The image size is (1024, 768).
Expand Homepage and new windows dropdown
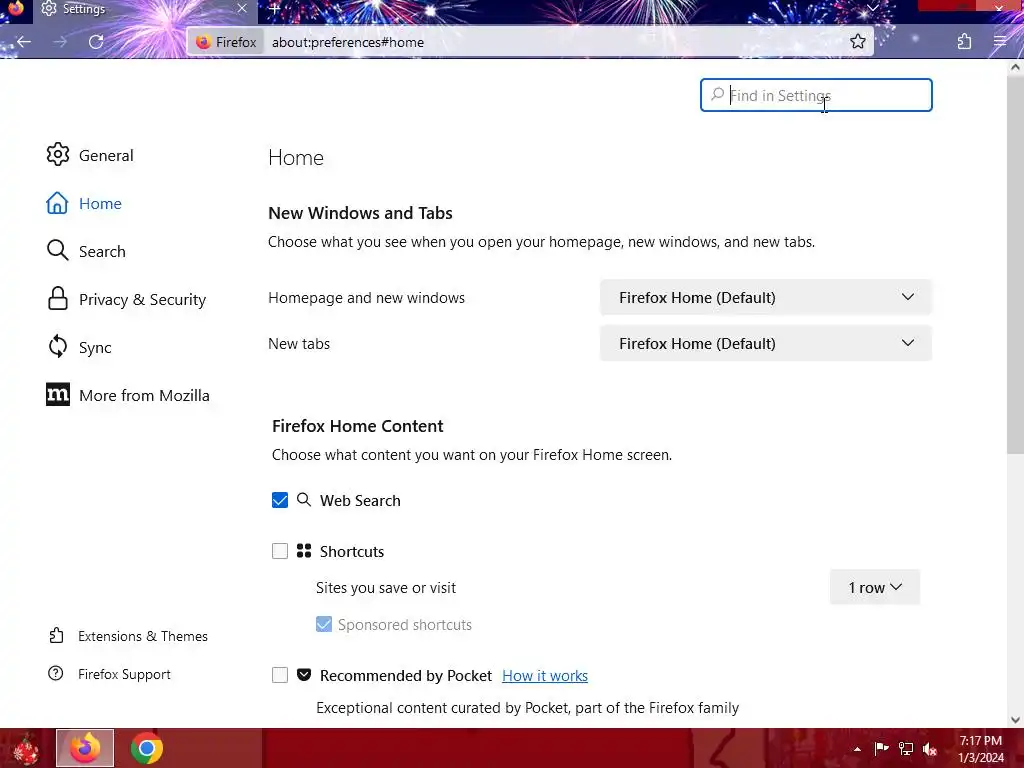pos(765,297)
